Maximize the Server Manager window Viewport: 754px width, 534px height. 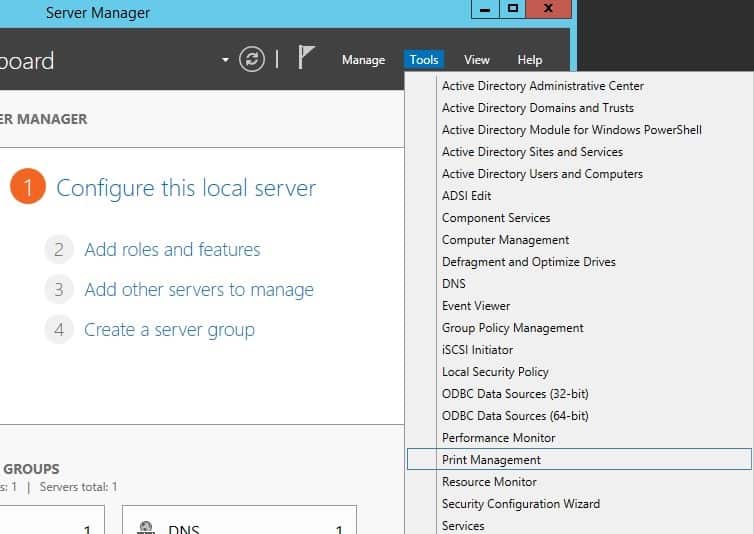(513, 9)
